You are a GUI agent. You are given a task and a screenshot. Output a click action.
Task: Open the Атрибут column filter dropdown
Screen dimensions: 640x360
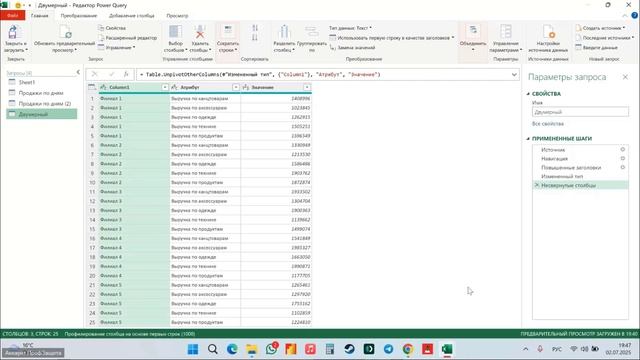click(236, 87)
